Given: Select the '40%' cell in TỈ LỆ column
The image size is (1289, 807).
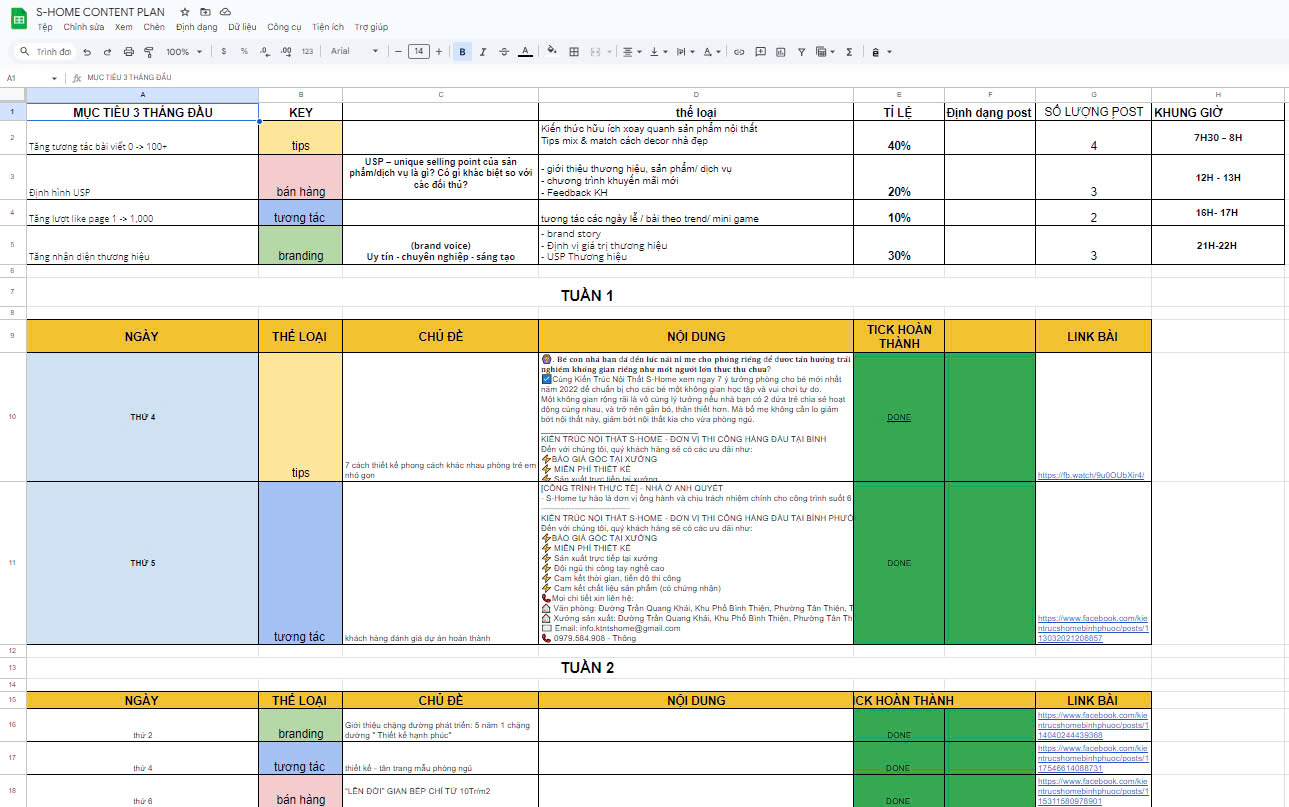Looking at the screenshot, I should coord(899,138).
